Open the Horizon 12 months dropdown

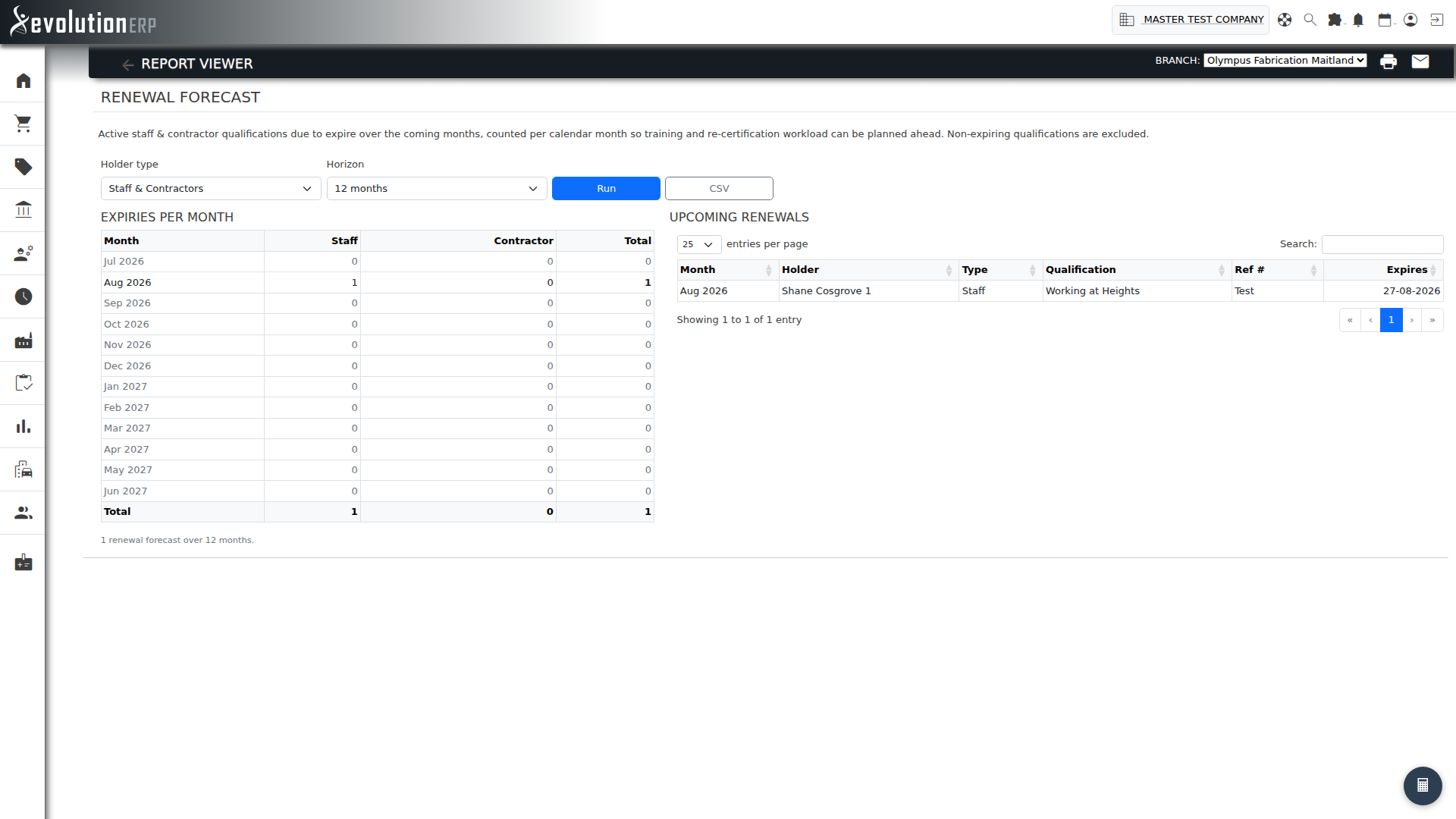coord(437,188)
